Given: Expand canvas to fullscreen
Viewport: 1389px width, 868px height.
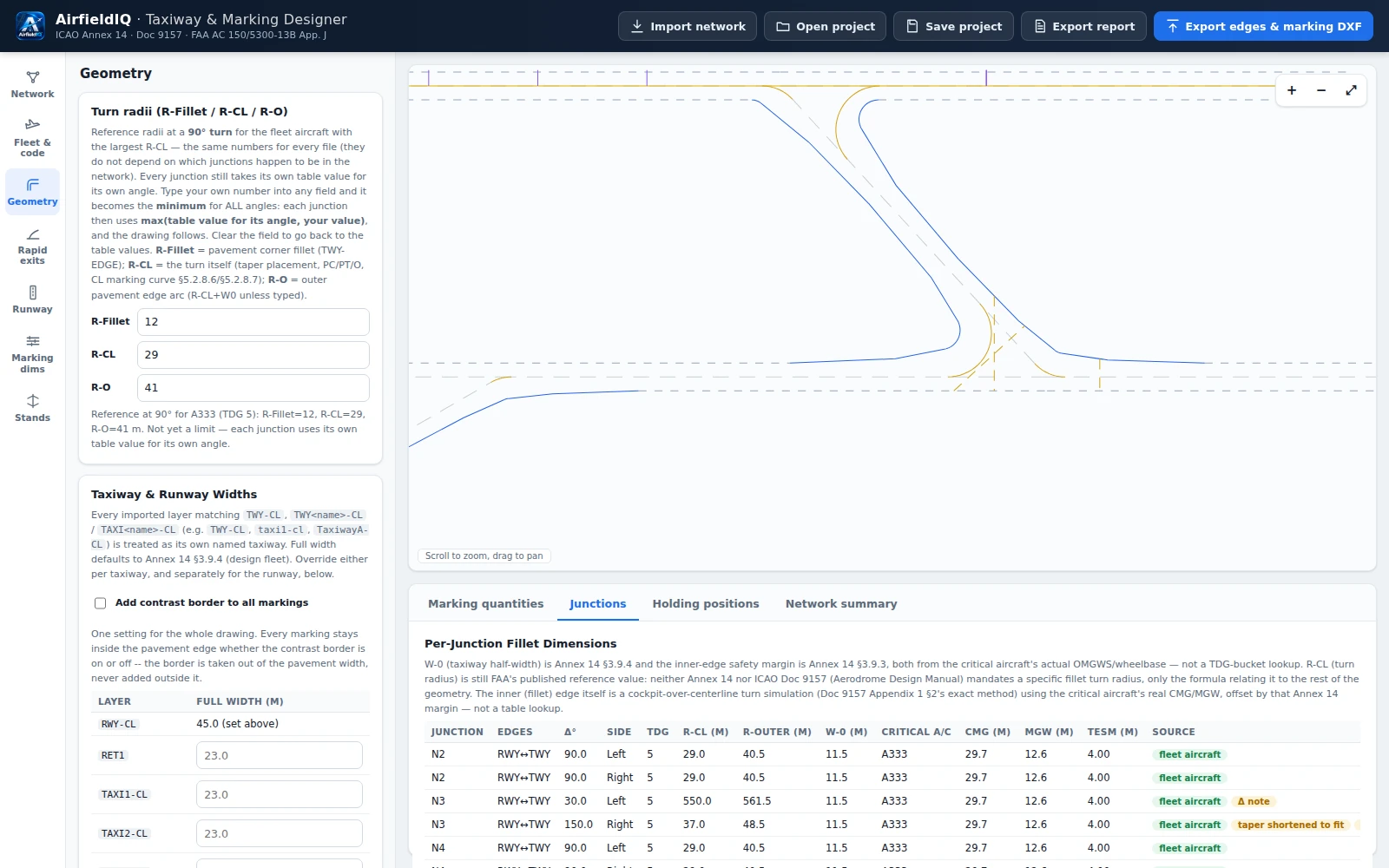Looking at the screenshot, I should pyautogui.click(x=1351, y=90).
